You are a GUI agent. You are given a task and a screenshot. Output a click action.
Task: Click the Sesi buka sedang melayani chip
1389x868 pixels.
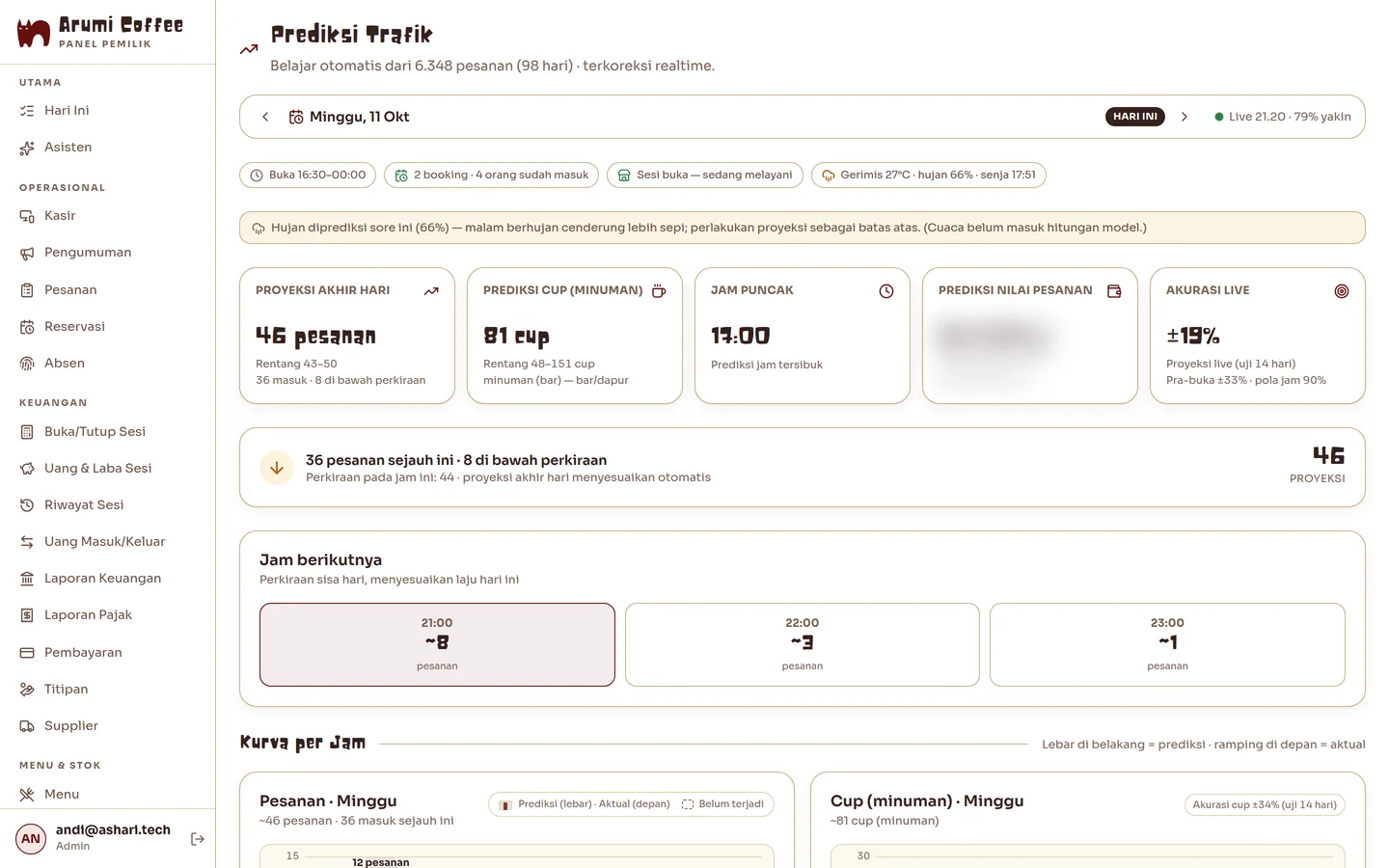(x=704, y=175)
